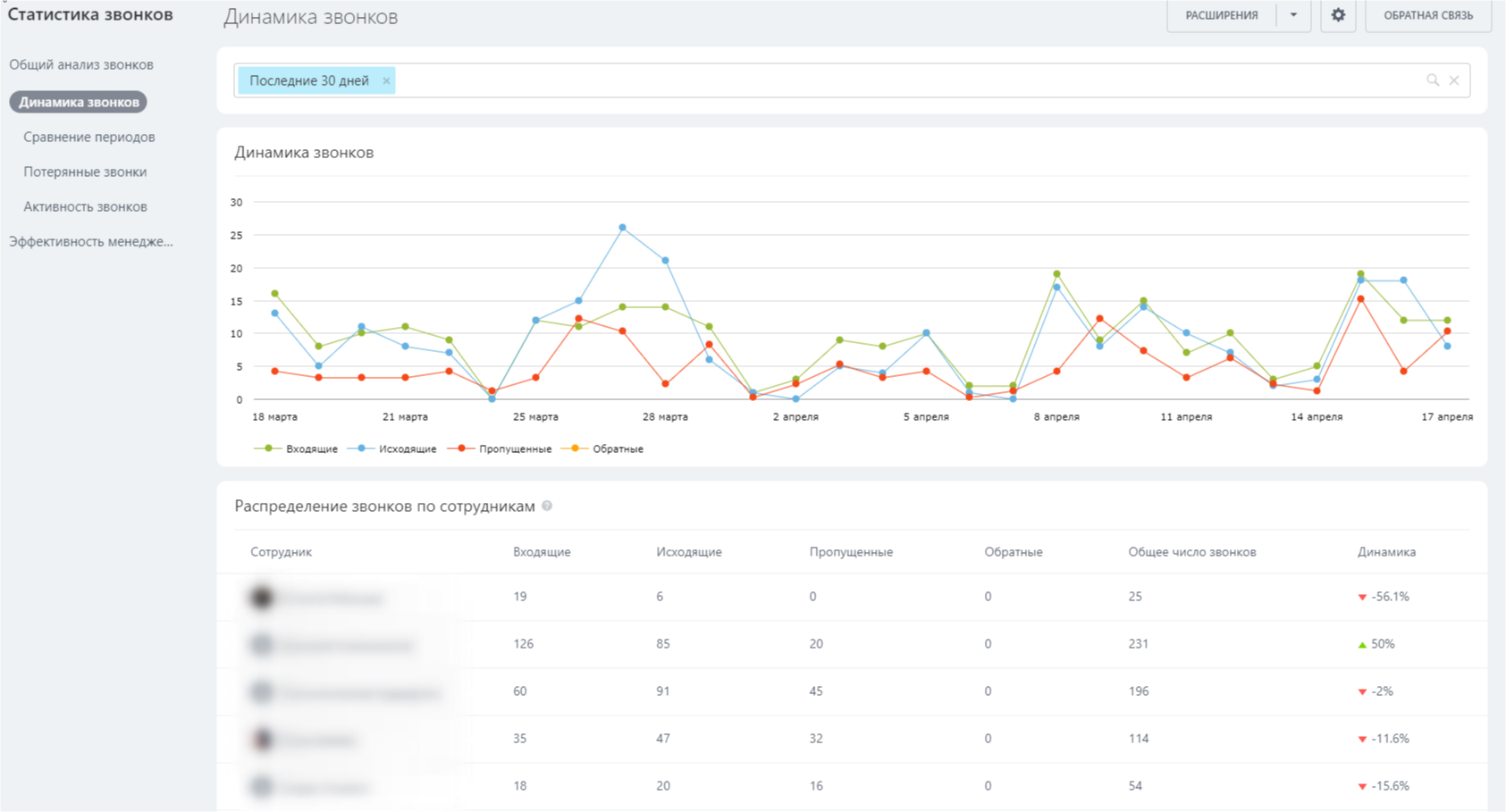Toggle 'Обратные' series in chart legend

coord(602,448)
